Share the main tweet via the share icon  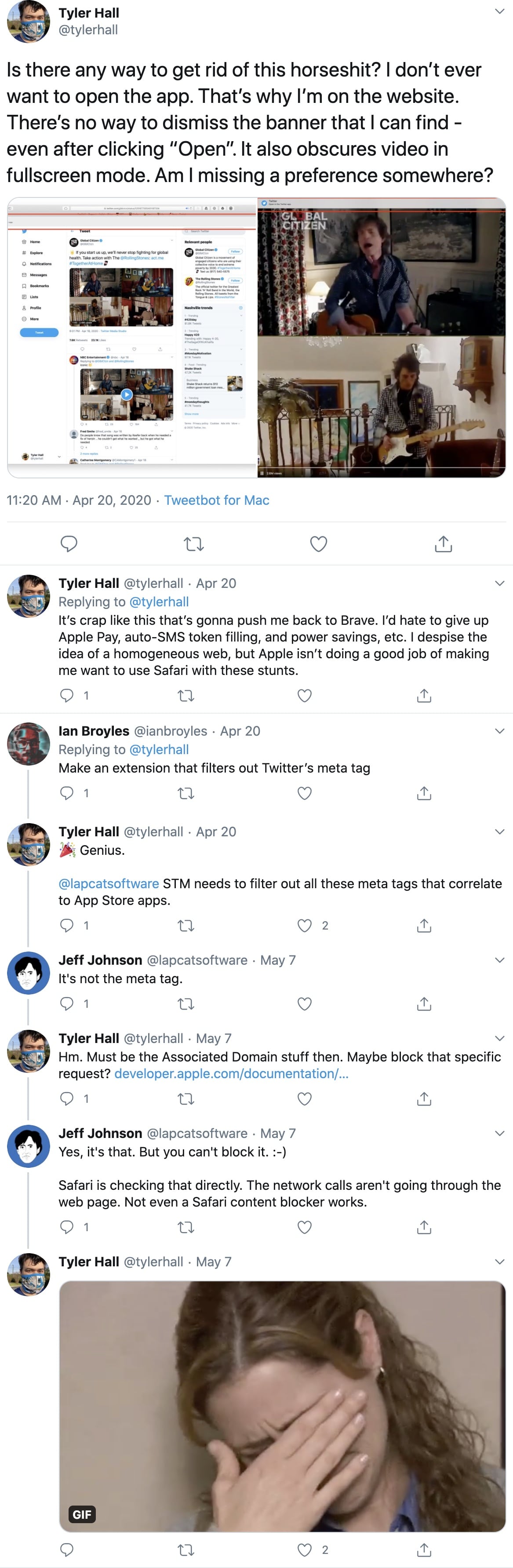444,543
